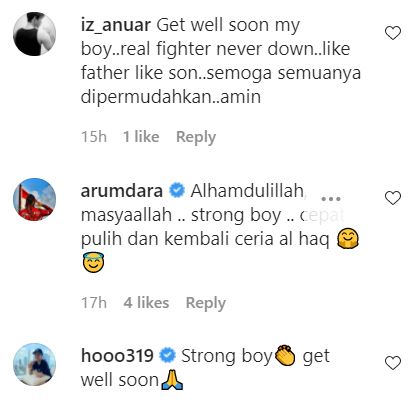View the 4 likes on arumdara's comment
415x412 pixels.
[146, 303]
